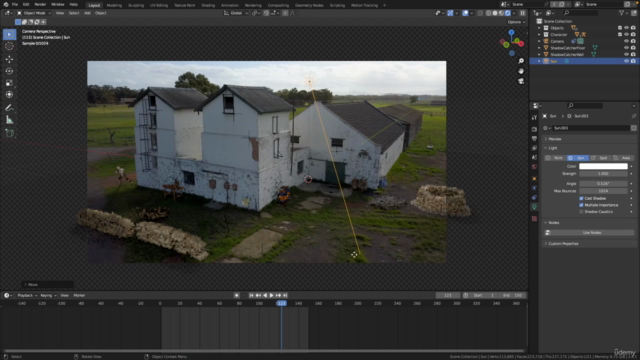
Task: Click the Strength value field
Action: click(603, 174)
